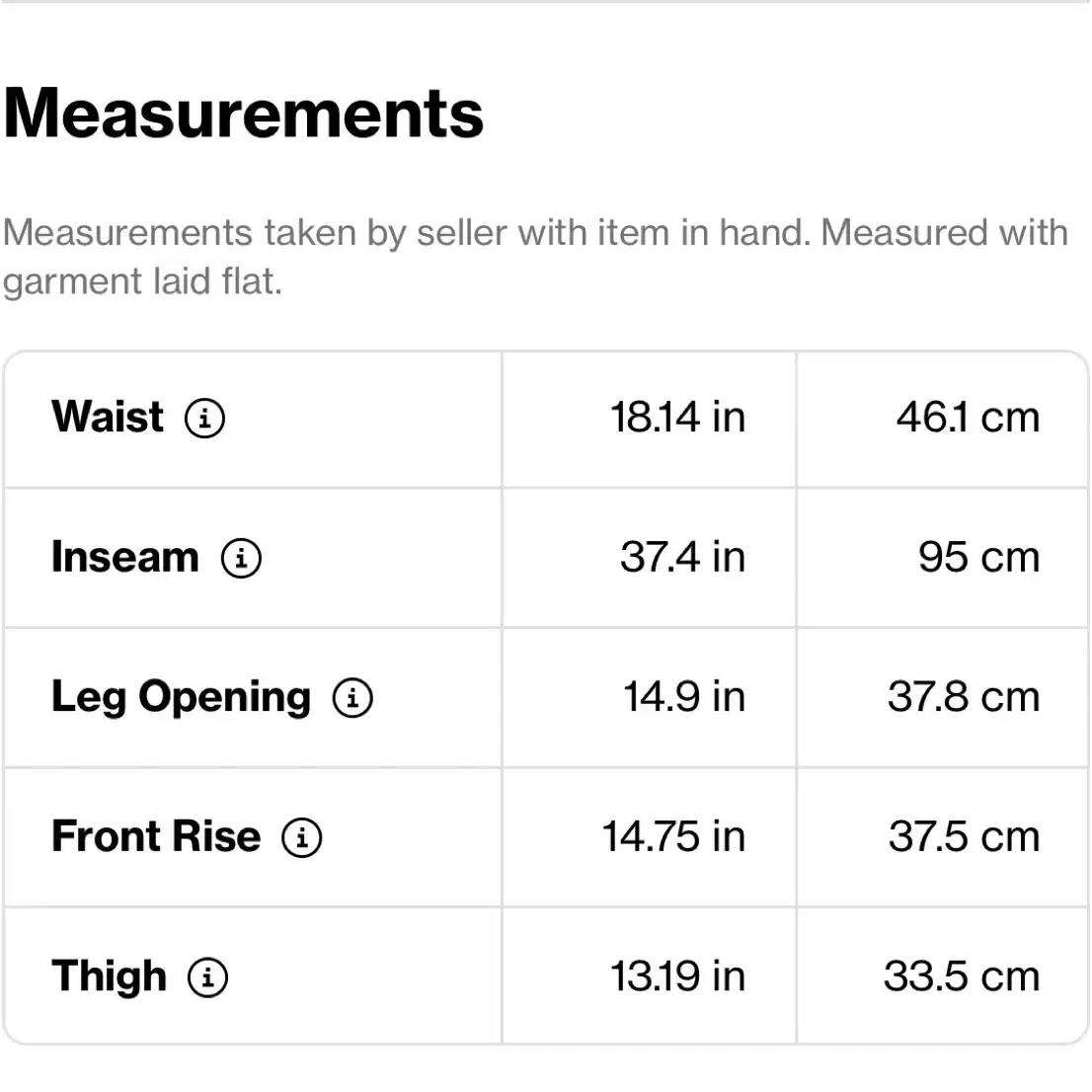1092x1092 pixels.
Task: Open the Front Rise info icon
Action: 301,837
